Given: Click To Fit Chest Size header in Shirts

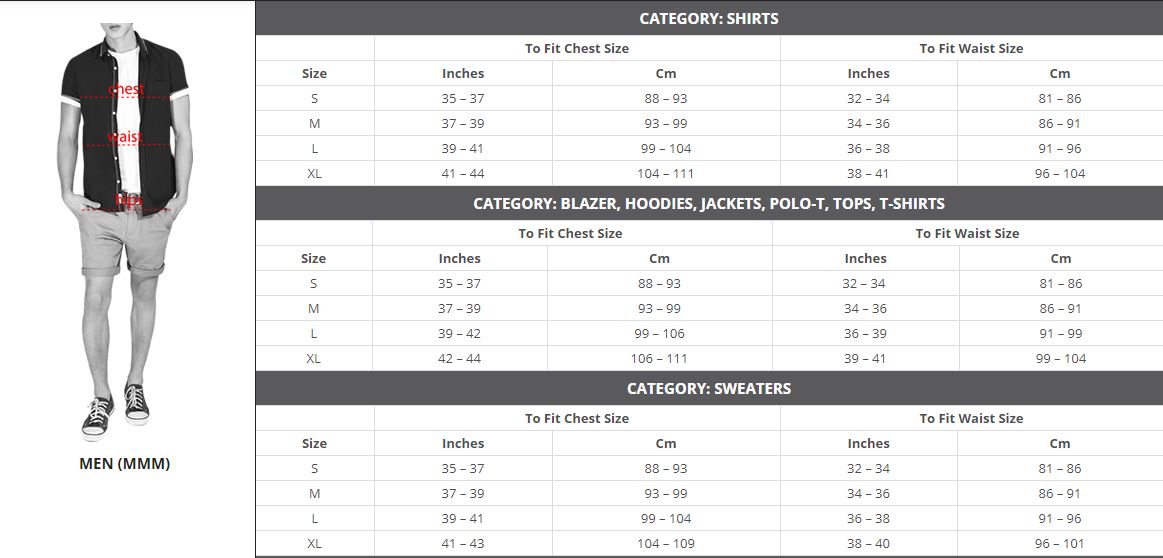Looking at the screenshot, I should (x=577, y=48).
